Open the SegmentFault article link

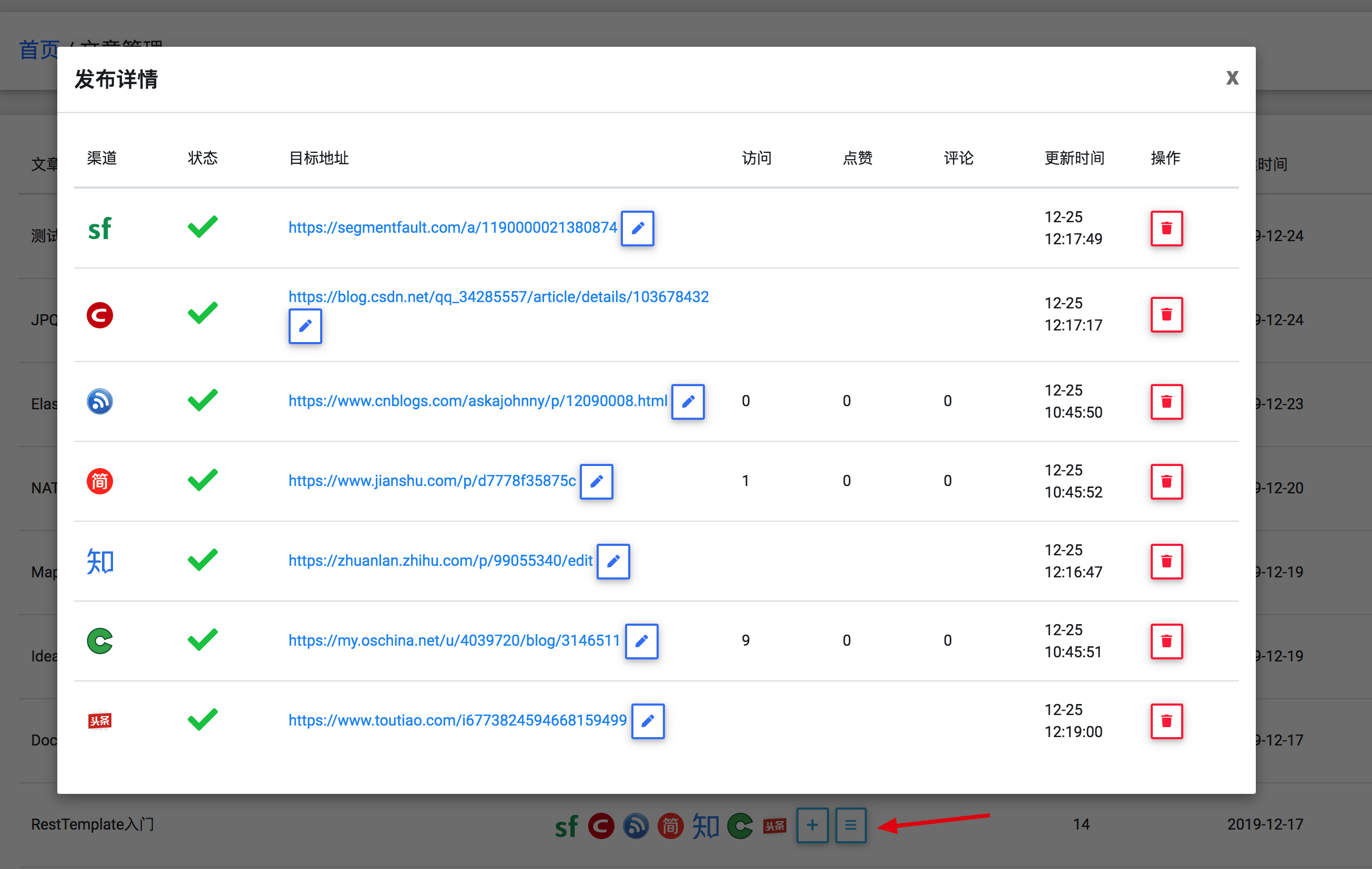(x=452, y=227)
